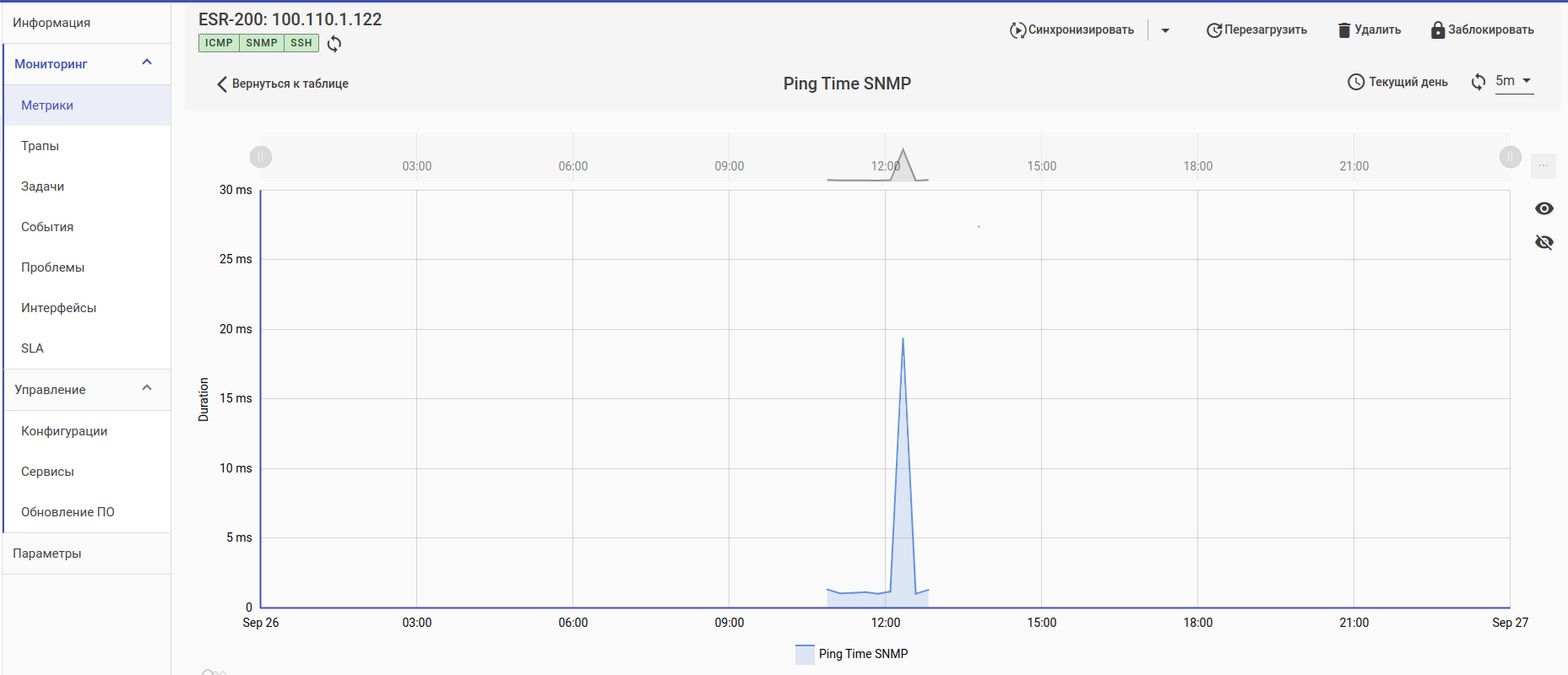The width and height of the screenshot is (1568, 675).
Task: Grab the left time range slider handle
Action: pos(261,157)
